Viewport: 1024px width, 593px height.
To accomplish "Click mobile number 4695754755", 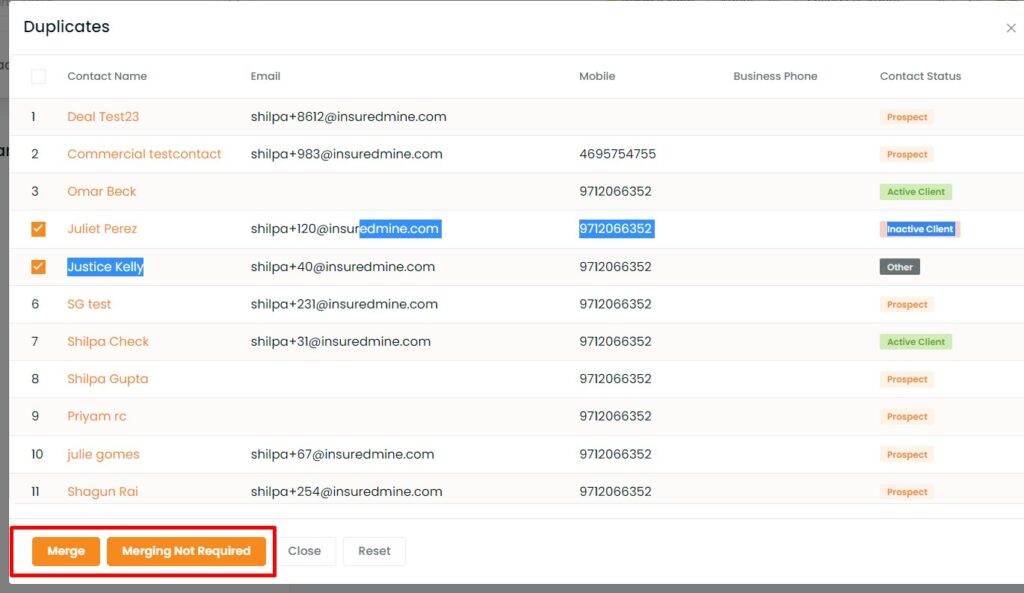I will click(x=618, y=154).
